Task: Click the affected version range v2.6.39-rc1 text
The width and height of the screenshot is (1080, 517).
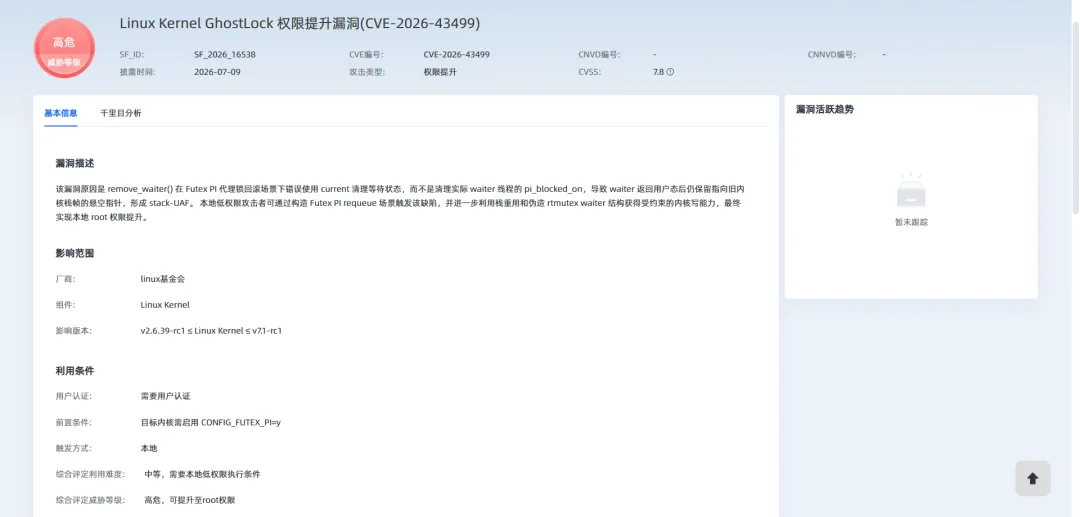Action: pos(211,330)
